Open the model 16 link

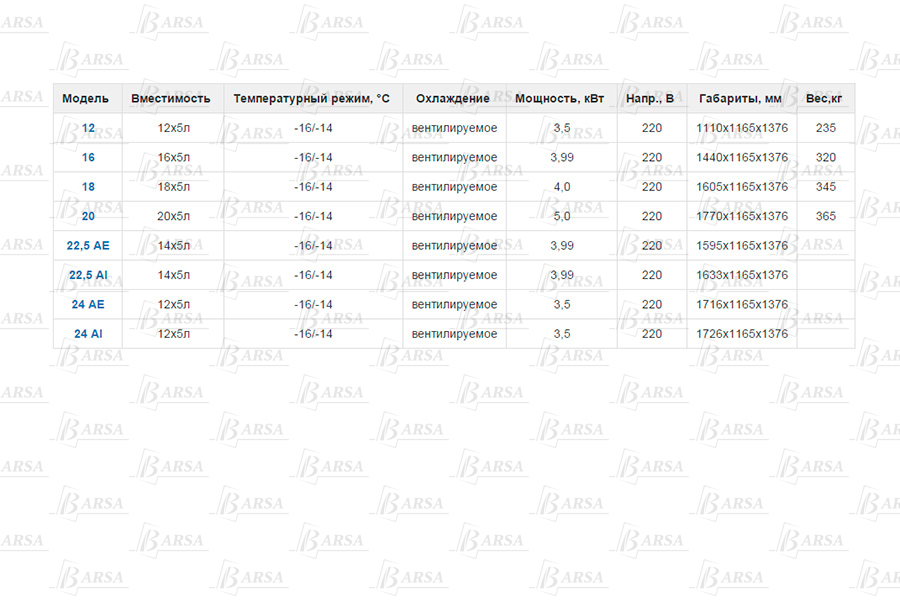(88, 158)
